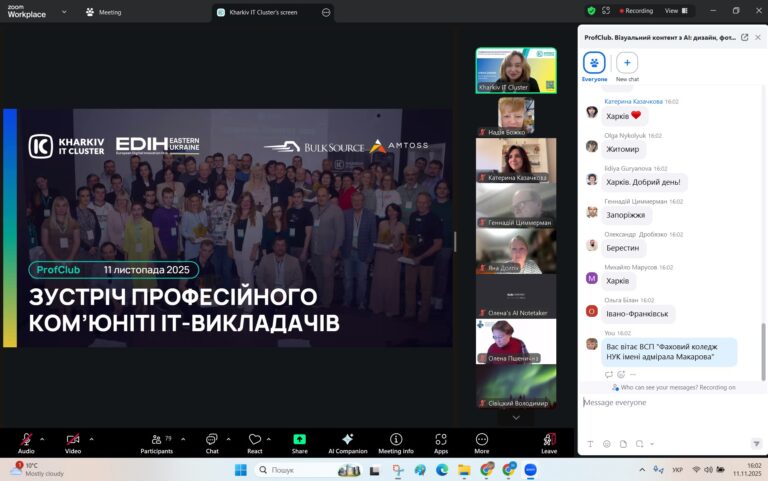Open the Zoom Workplace dropdown arrow
This screenshot has width=768, height=481.
click(x=64, y=12)
